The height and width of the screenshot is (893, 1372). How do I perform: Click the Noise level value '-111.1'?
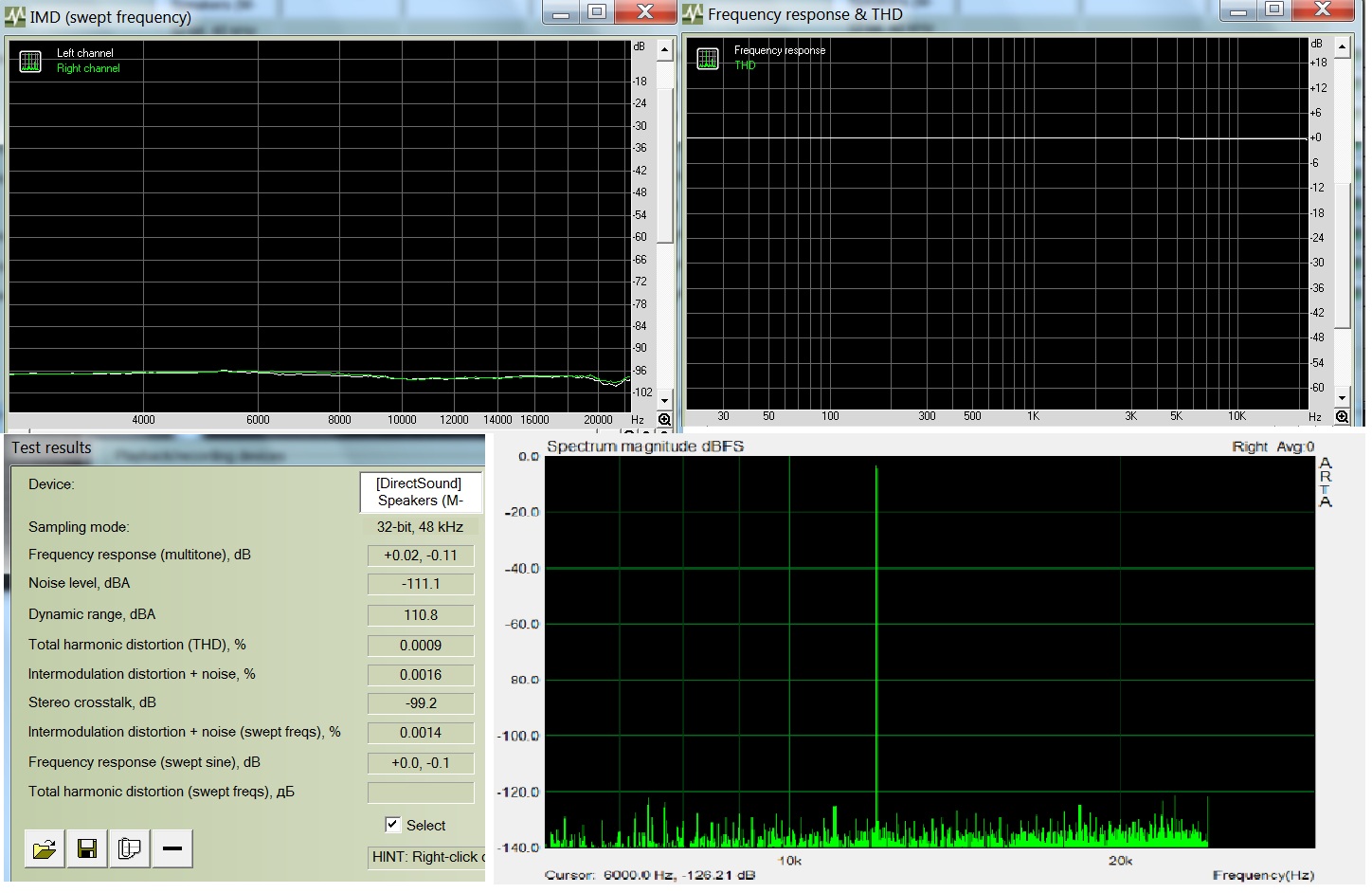click(x=421, y=584)
